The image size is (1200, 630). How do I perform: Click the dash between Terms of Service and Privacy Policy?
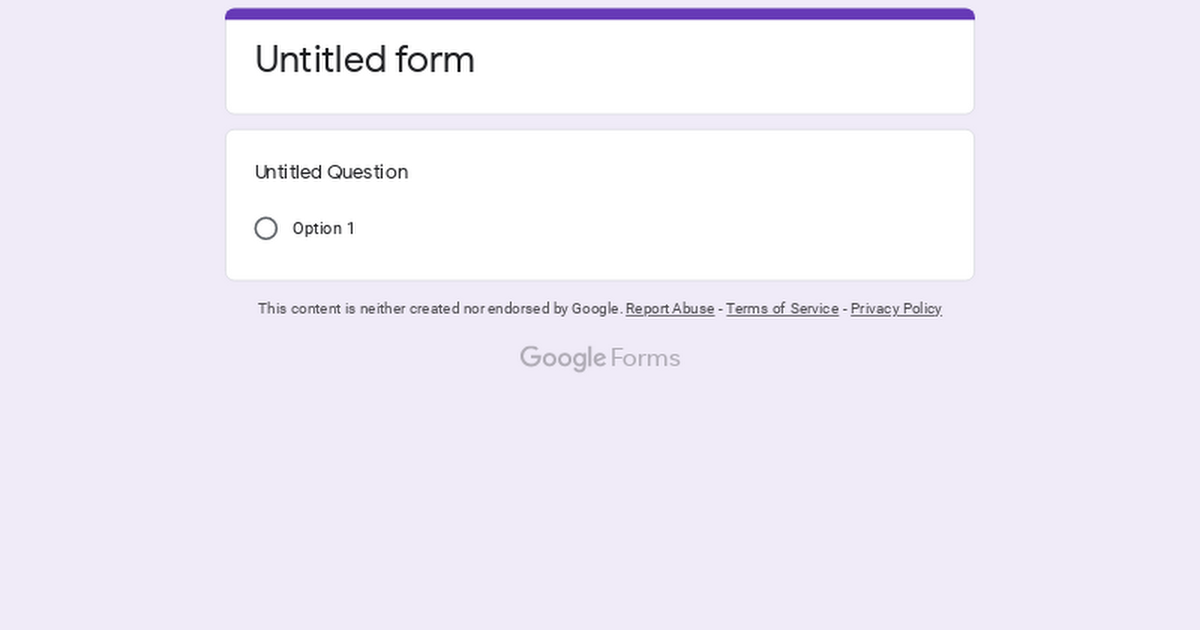845,309
